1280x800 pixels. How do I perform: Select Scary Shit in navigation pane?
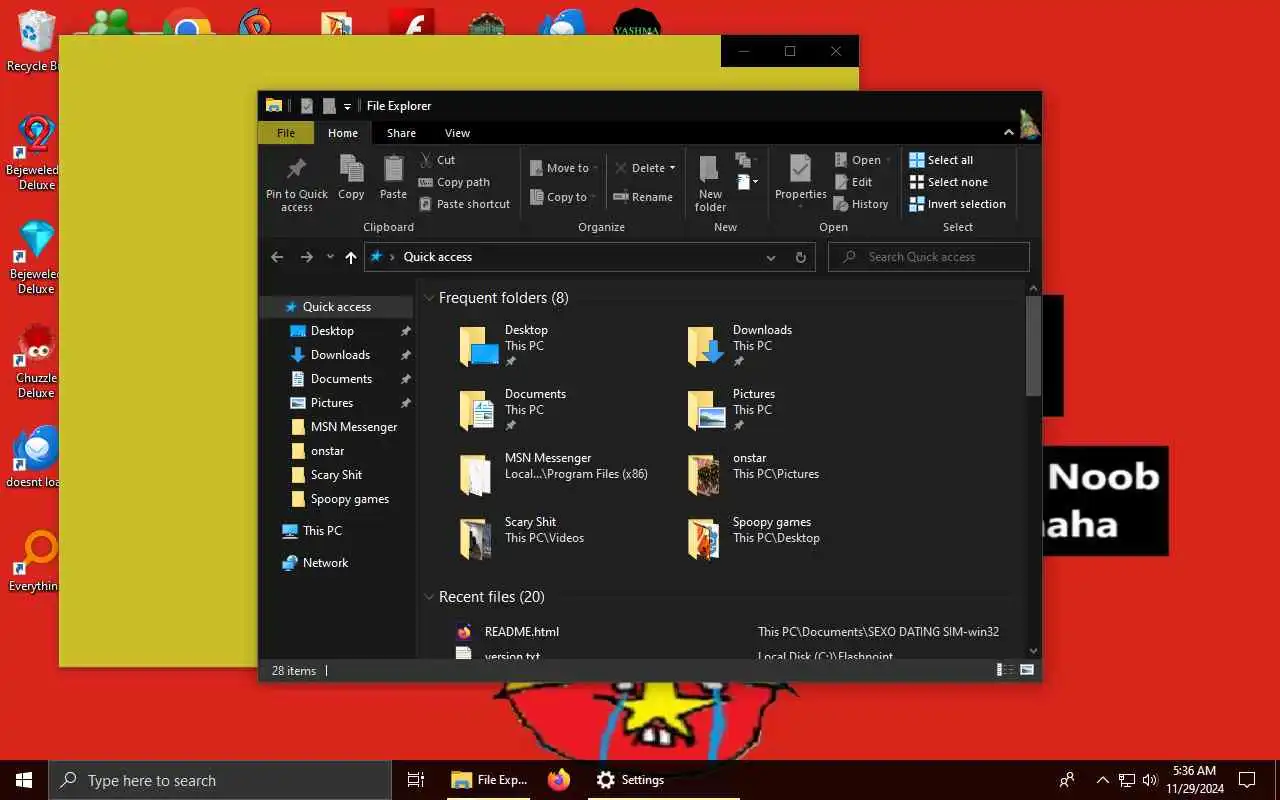pos(336,475)
